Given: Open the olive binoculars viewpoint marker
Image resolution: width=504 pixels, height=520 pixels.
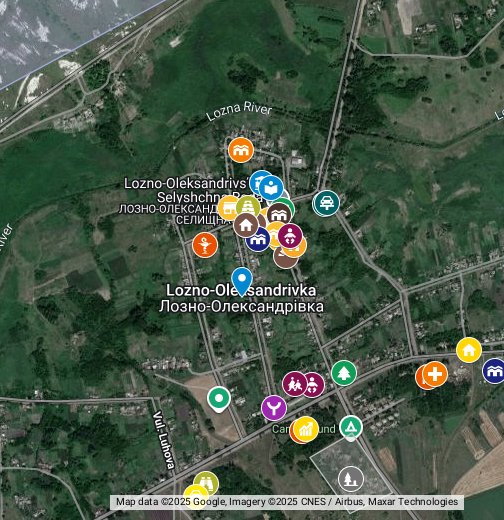Looking at the screenshot, I should (206, 483).
